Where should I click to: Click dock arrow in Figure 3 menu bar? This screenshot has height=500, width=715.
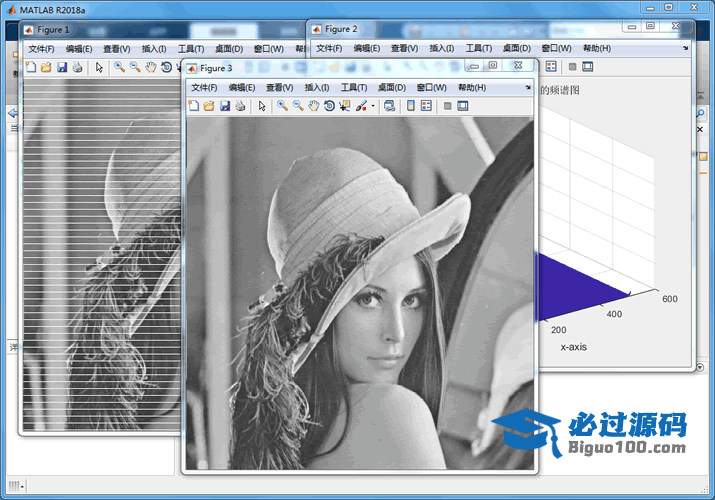tap(528, 88)
